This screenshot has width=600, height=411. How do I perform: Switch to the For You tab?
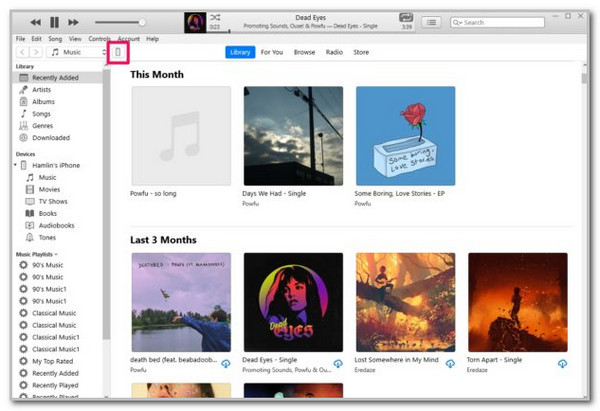pyautogui.click(x=272, y=52)
